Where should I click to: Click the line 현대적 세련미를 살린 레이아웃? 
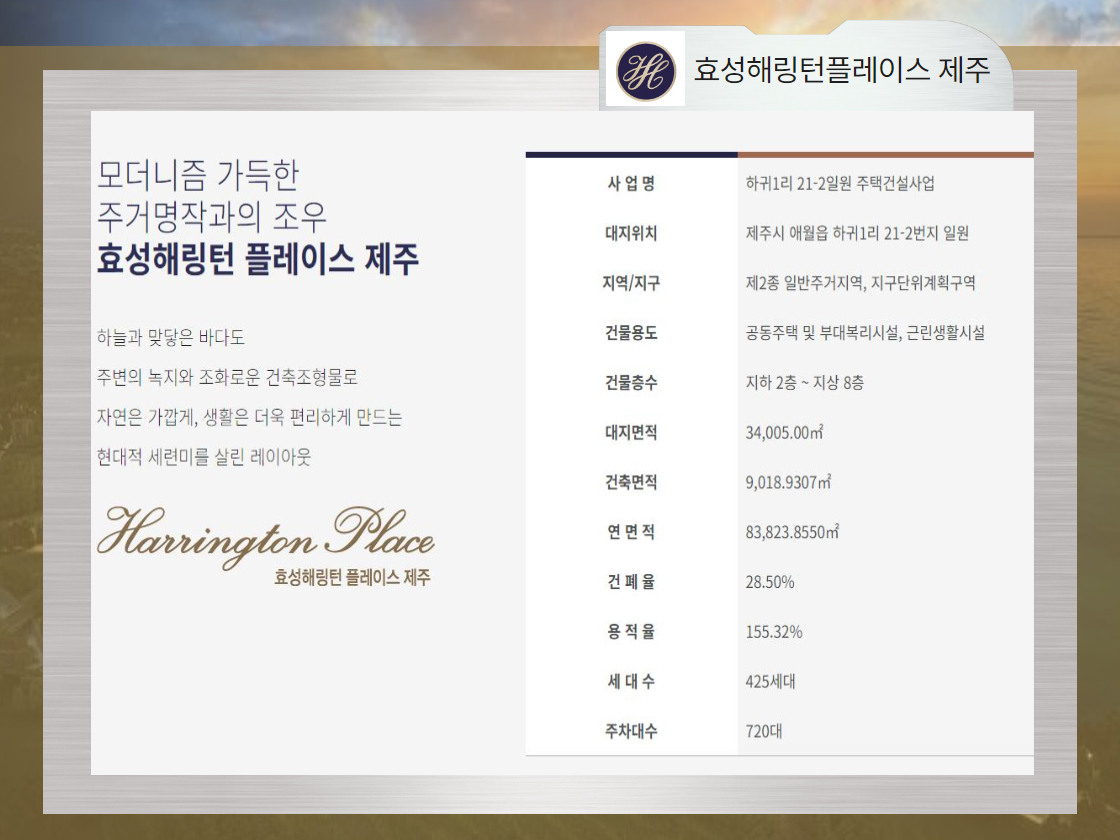[x=204, y=457]
